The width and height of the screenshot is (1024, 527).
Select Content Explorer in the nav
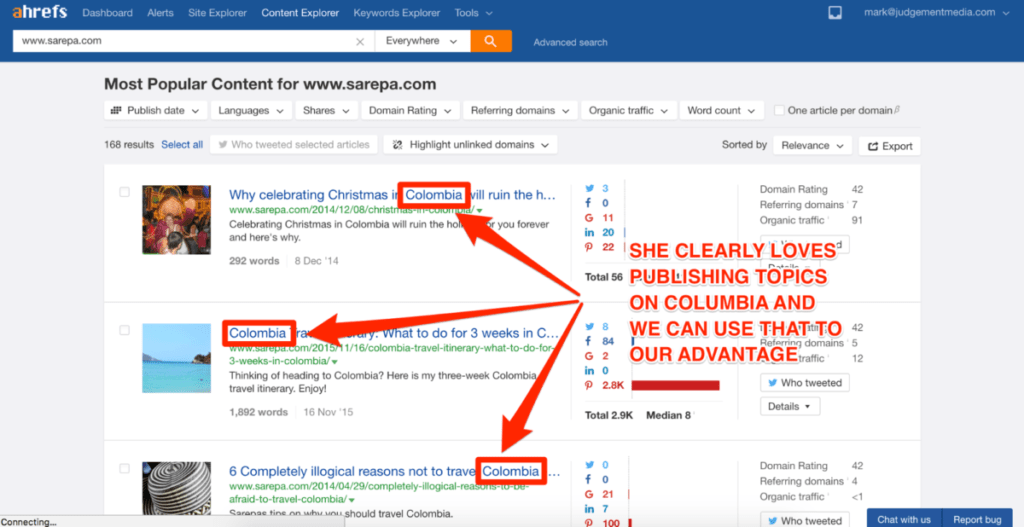coord(300,12)
